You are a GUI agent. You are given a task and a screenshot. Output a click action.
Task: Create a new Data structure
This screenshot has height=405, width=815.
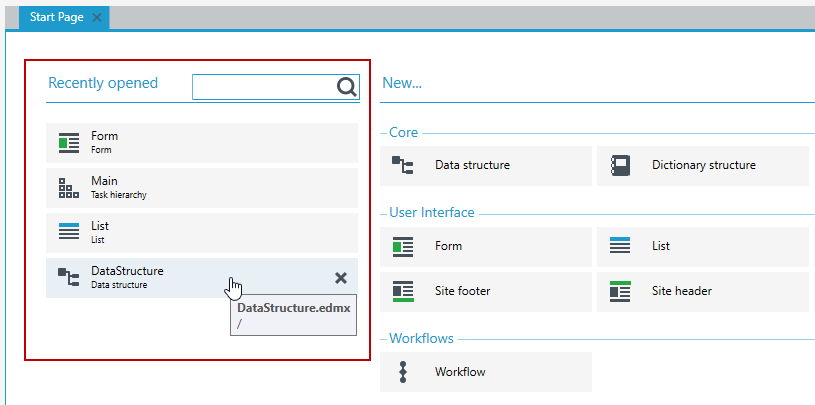point(486,166)
